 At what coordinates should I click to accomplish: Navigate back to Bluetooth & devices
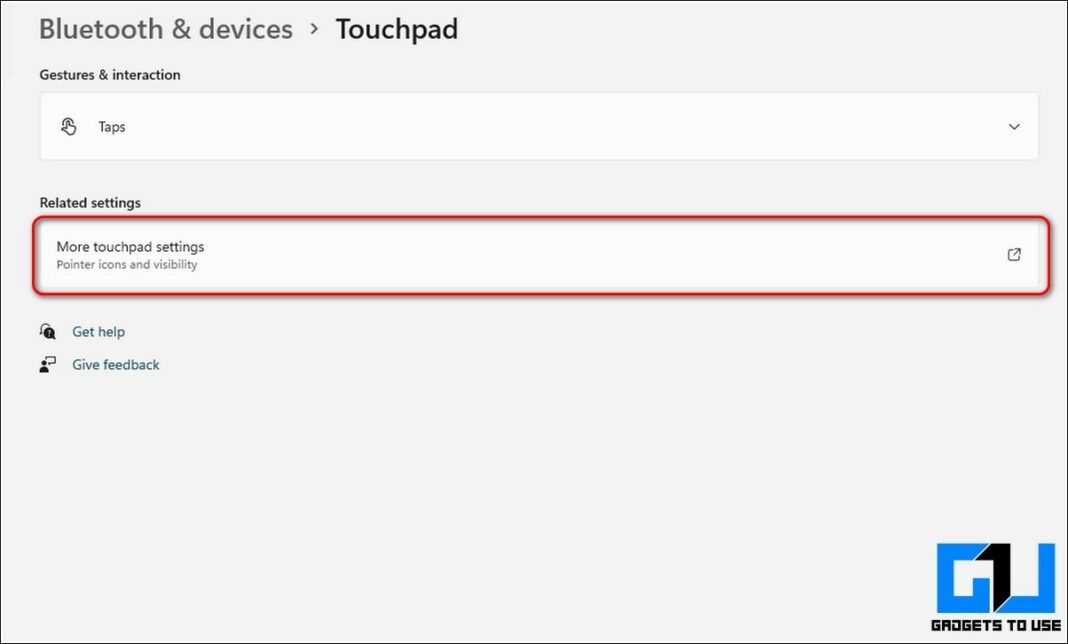(165, 29)
